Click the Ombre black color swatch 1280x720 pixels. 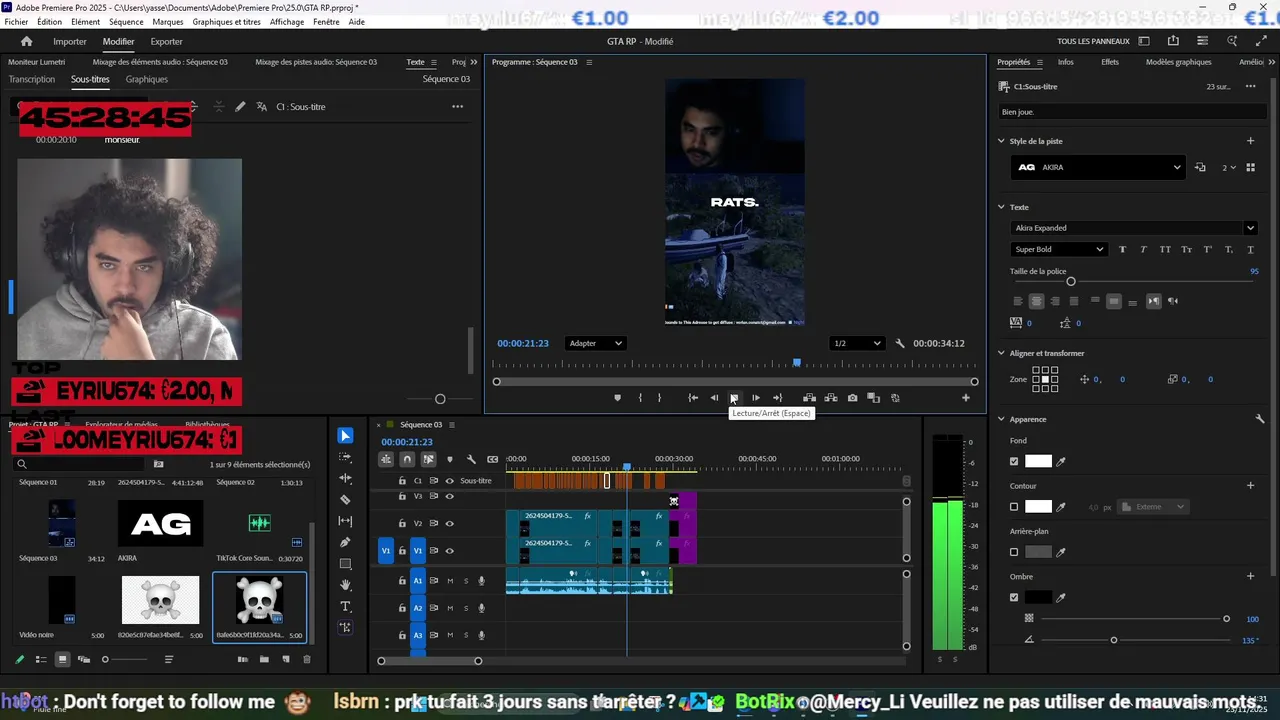pyautogui.click(x=1038, y=597)
